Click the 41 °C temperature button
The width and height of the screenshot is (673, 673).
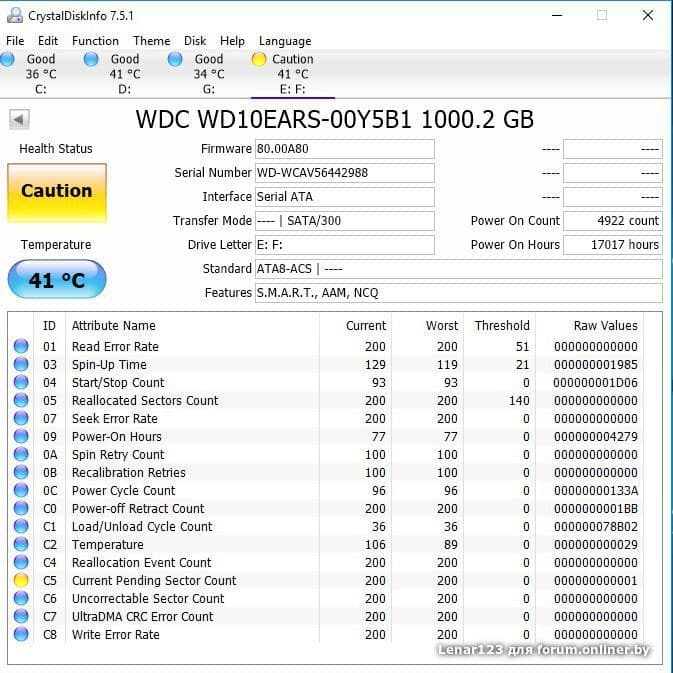tap(57, 279)
